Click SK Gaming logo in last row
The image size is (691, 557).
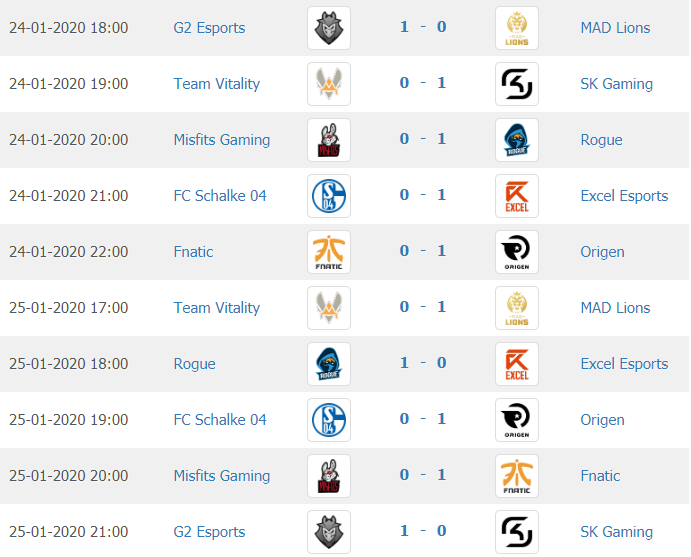tap(517, 532)
